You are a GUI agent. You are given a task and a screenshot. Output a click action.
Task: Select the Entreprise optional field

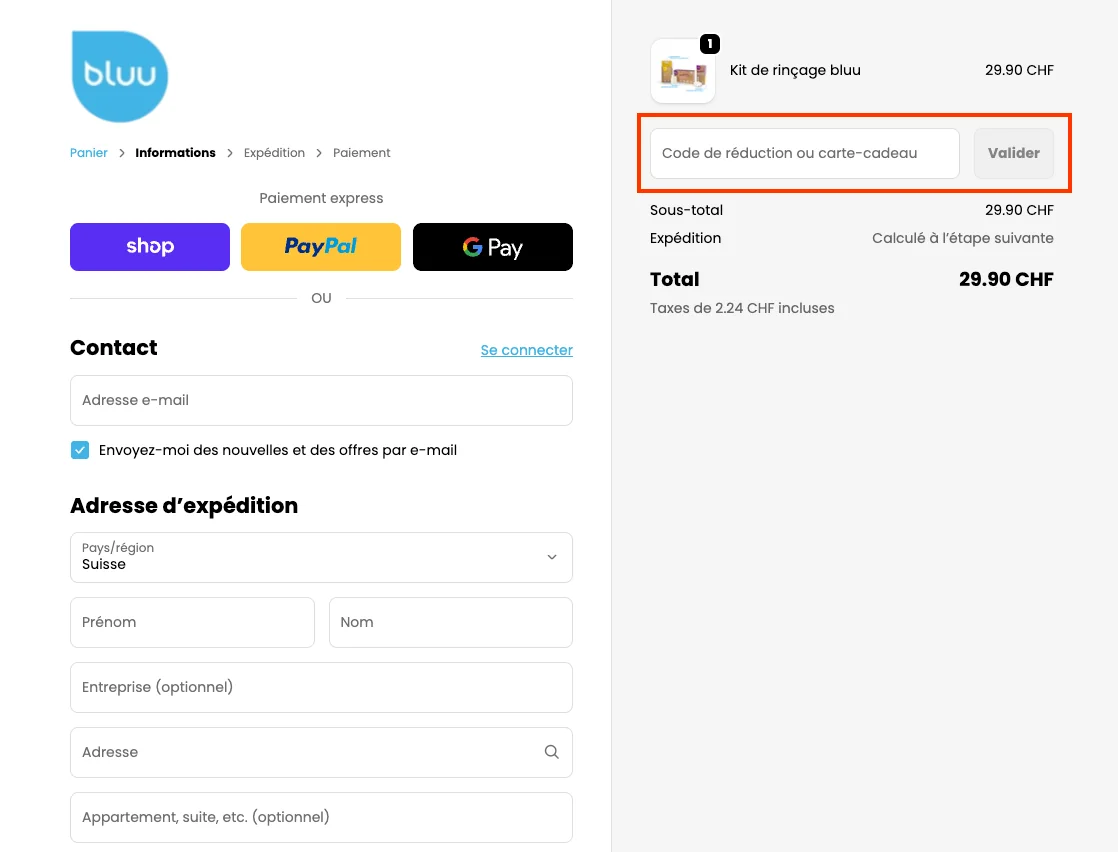pyautogui.click(x=320, y=687)
